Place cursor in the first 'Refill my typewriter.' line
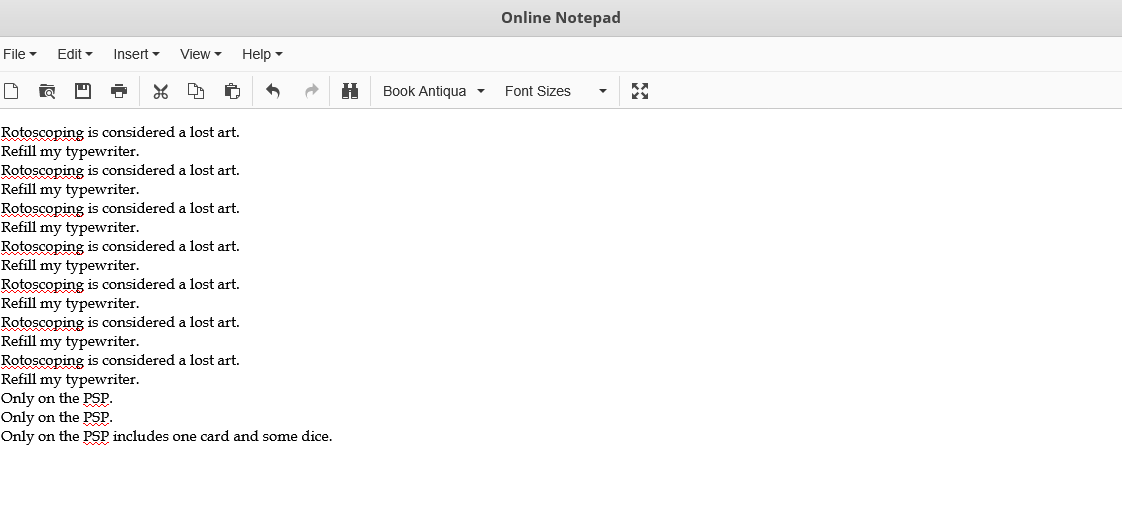Viewport: 1122px width, 513px height. (x=70, y=152)
